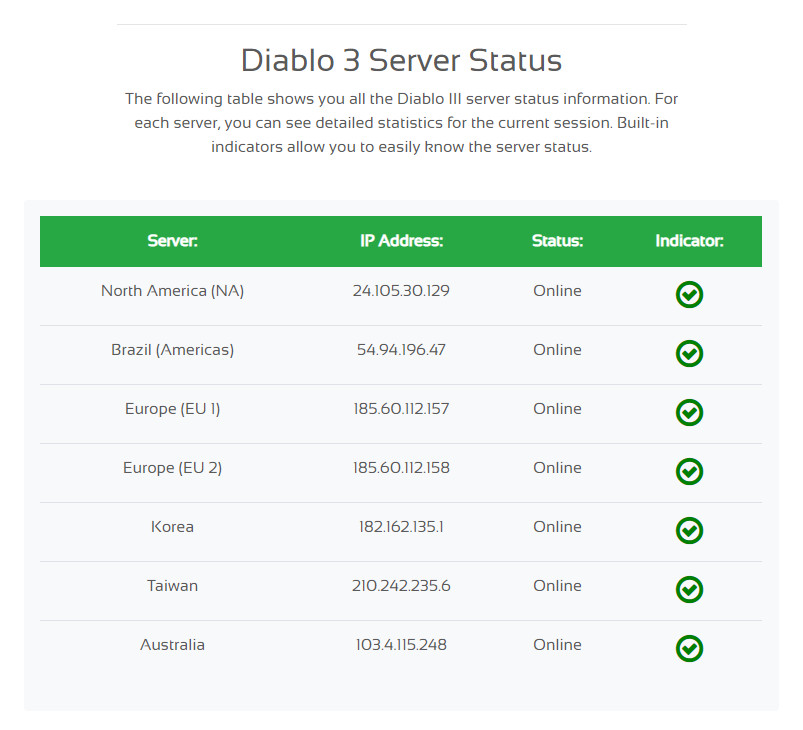Click the Europe EU 1 check indicator icon
The height and width of the screenshot is (730, 803).
tap(689, 412)
